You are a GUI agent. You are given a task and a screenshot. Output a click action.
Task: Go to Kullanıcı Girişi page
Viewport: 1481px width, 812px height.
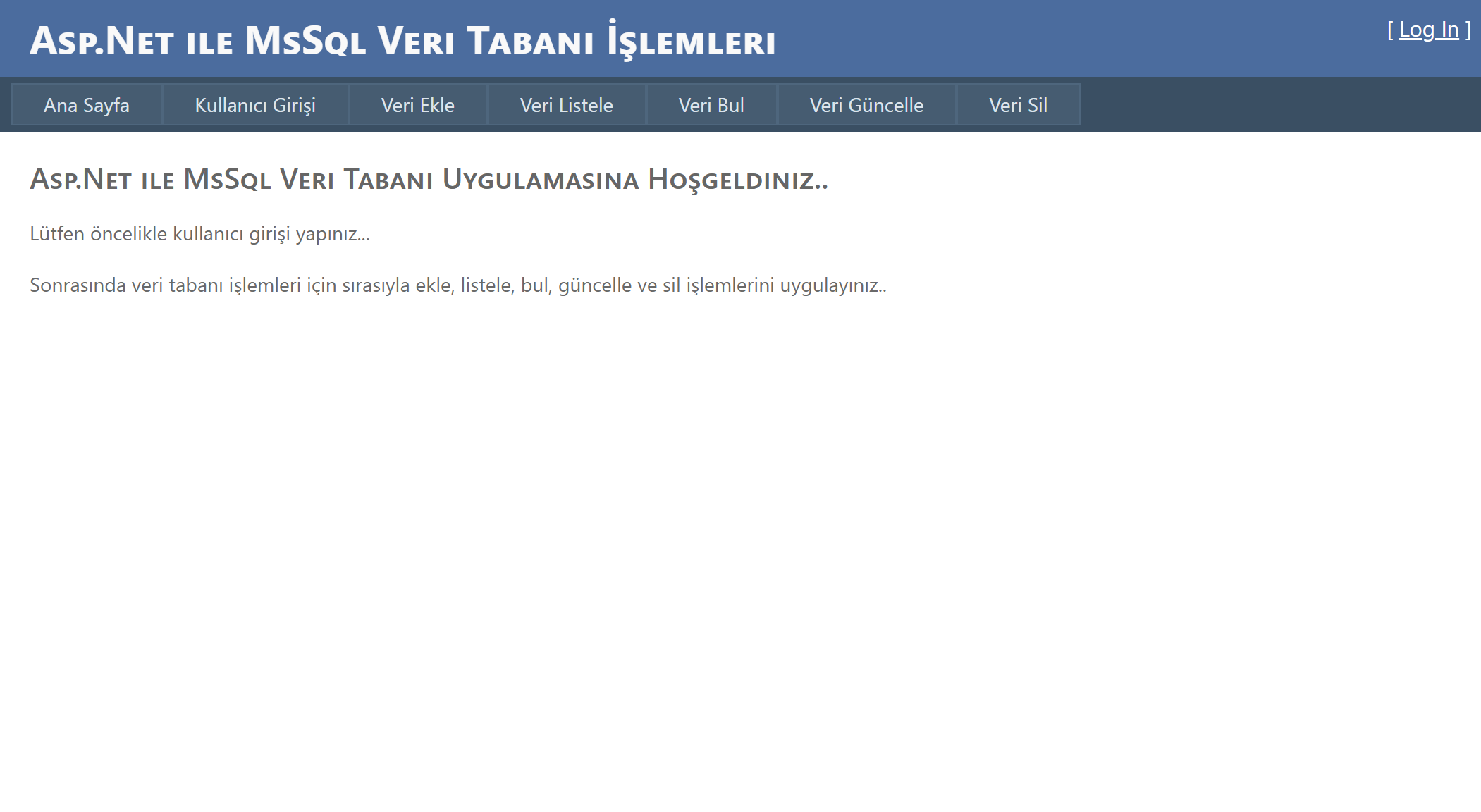pyautogui.click(x=255, y=105)
